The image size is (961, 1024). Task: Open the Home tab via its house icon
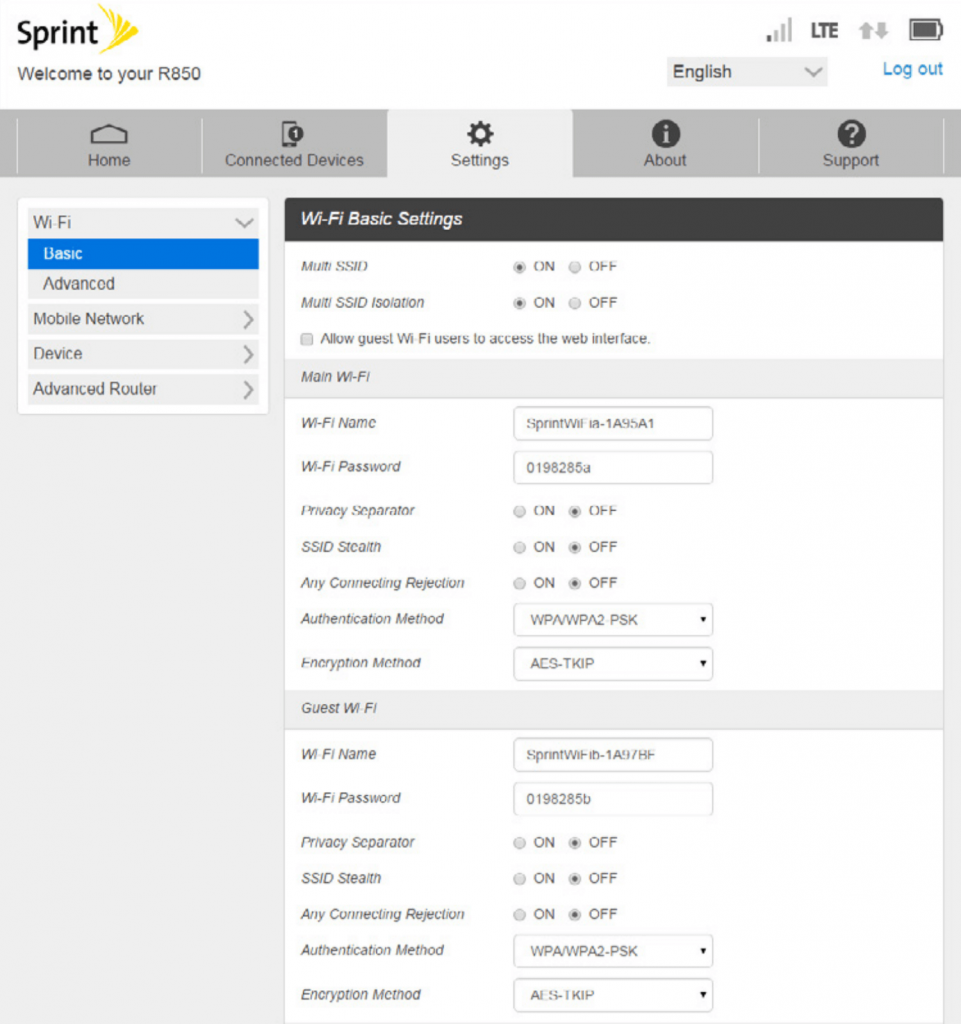[x=108, y=141]
